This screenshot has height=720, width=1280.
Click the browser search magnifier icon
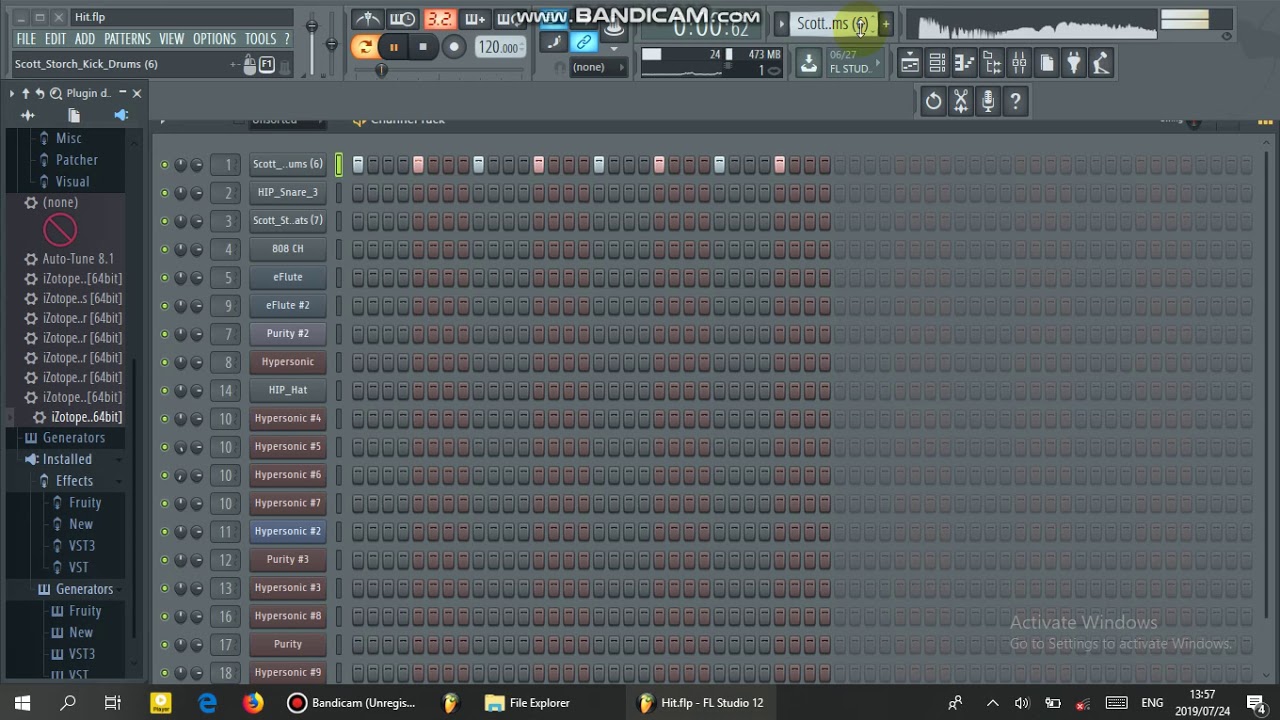[x=56, y=93]
